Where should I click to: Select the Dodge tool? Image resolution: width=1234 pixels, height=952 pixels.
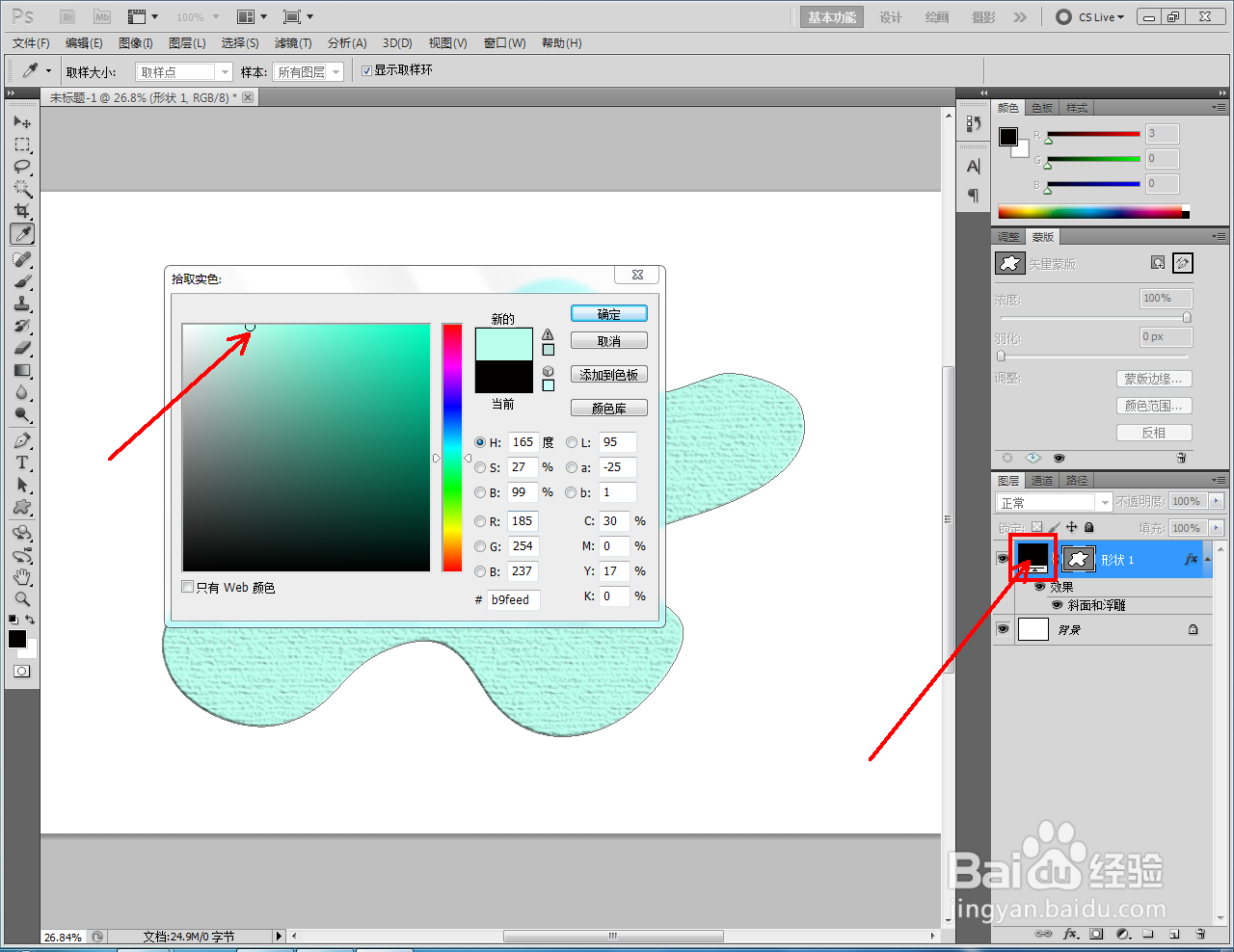point(22,414)
